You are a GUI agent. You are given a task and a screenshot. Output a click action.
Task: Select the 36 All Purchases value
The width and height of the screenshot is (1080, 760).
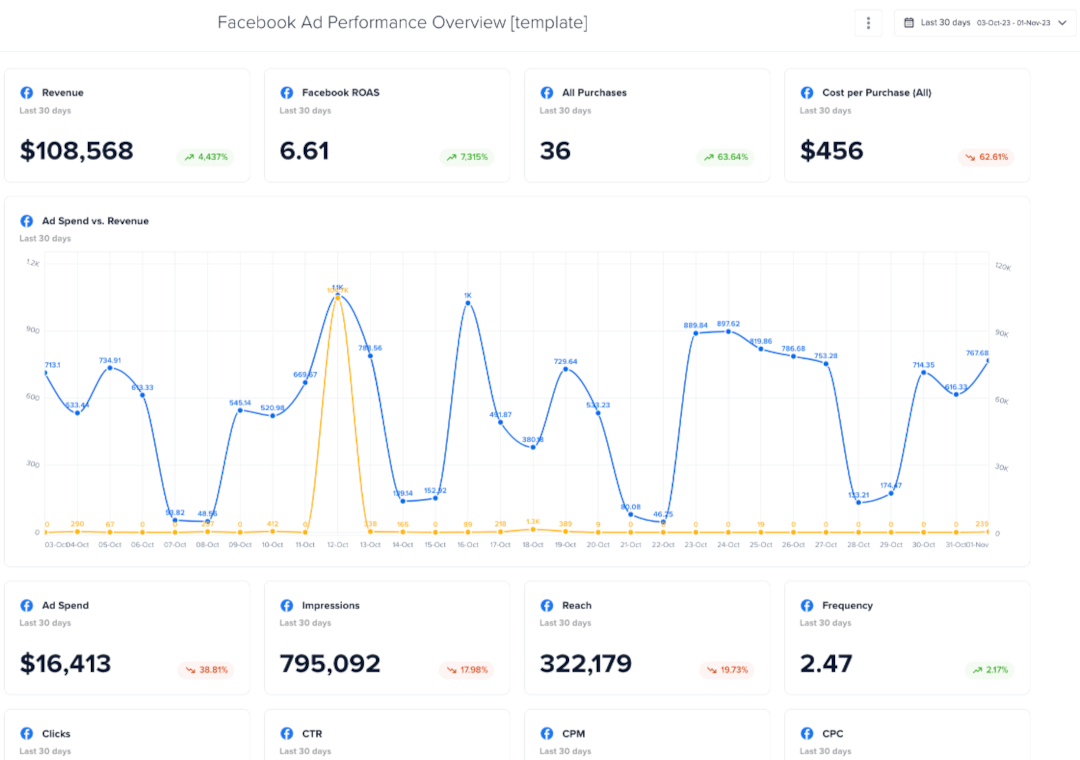[555, 151]
